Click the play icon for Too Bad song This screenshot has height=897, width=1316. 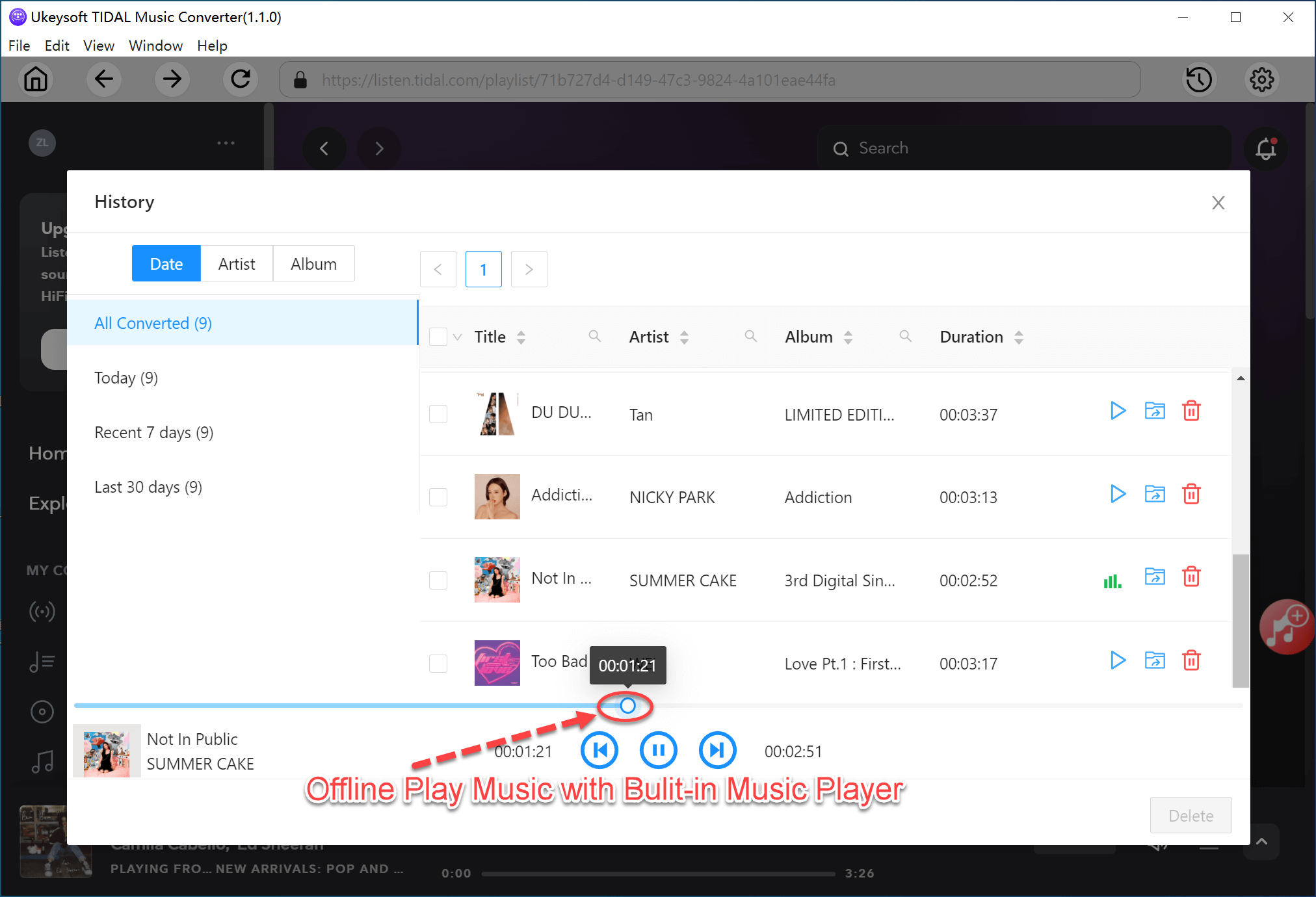click(1117, 663)
